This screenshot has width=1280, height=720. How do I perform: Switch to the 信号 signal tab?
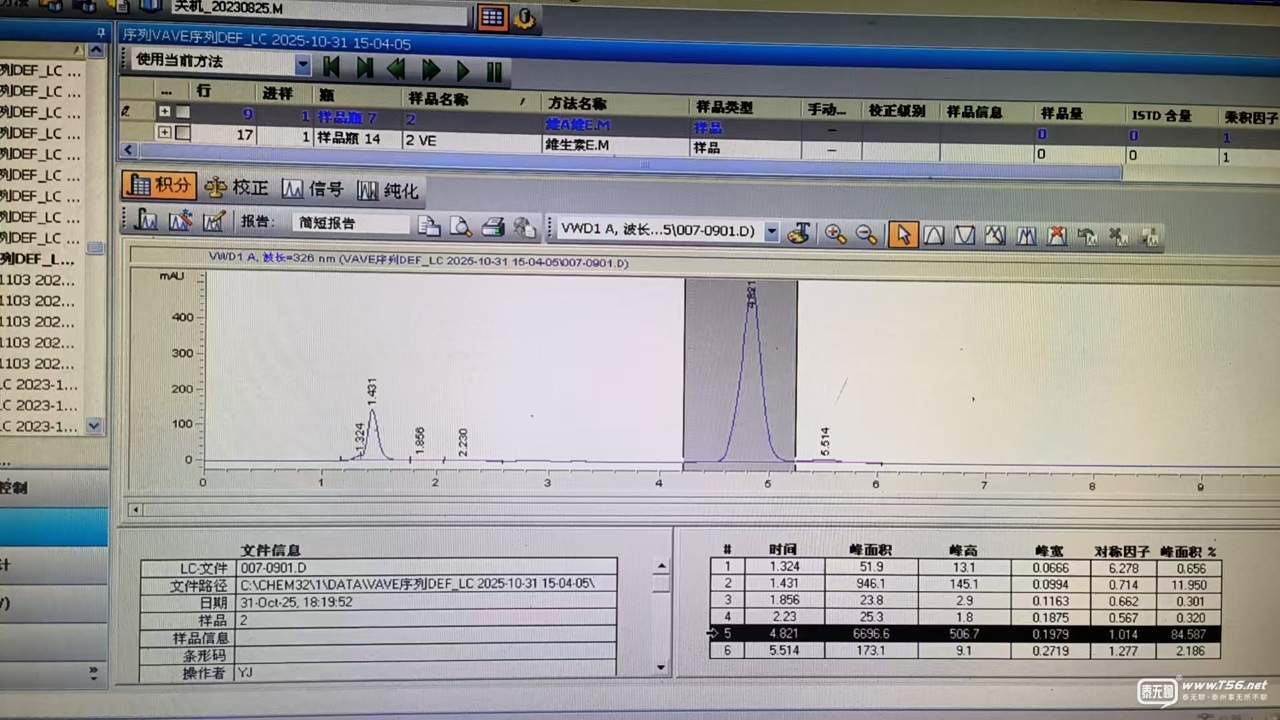point(313,188)
